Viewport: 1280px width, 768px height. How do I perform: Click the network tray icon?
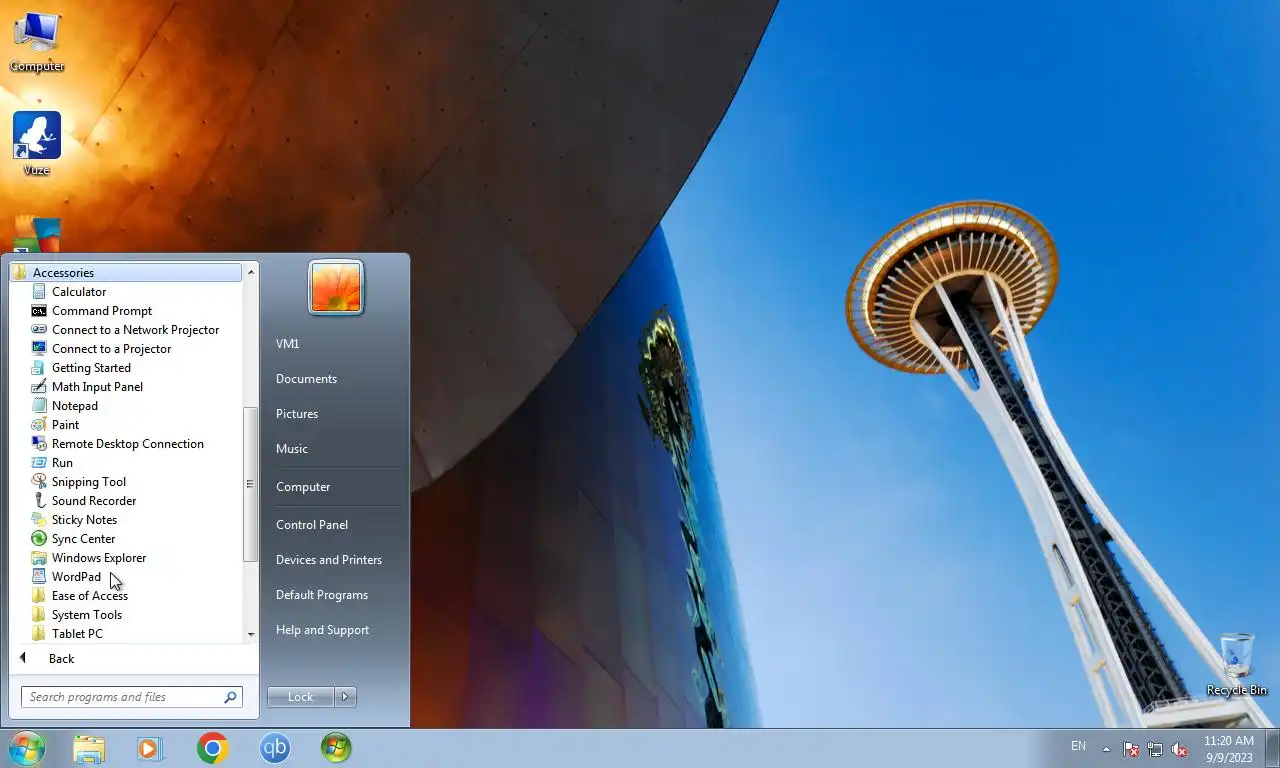tap(1155, 749)
